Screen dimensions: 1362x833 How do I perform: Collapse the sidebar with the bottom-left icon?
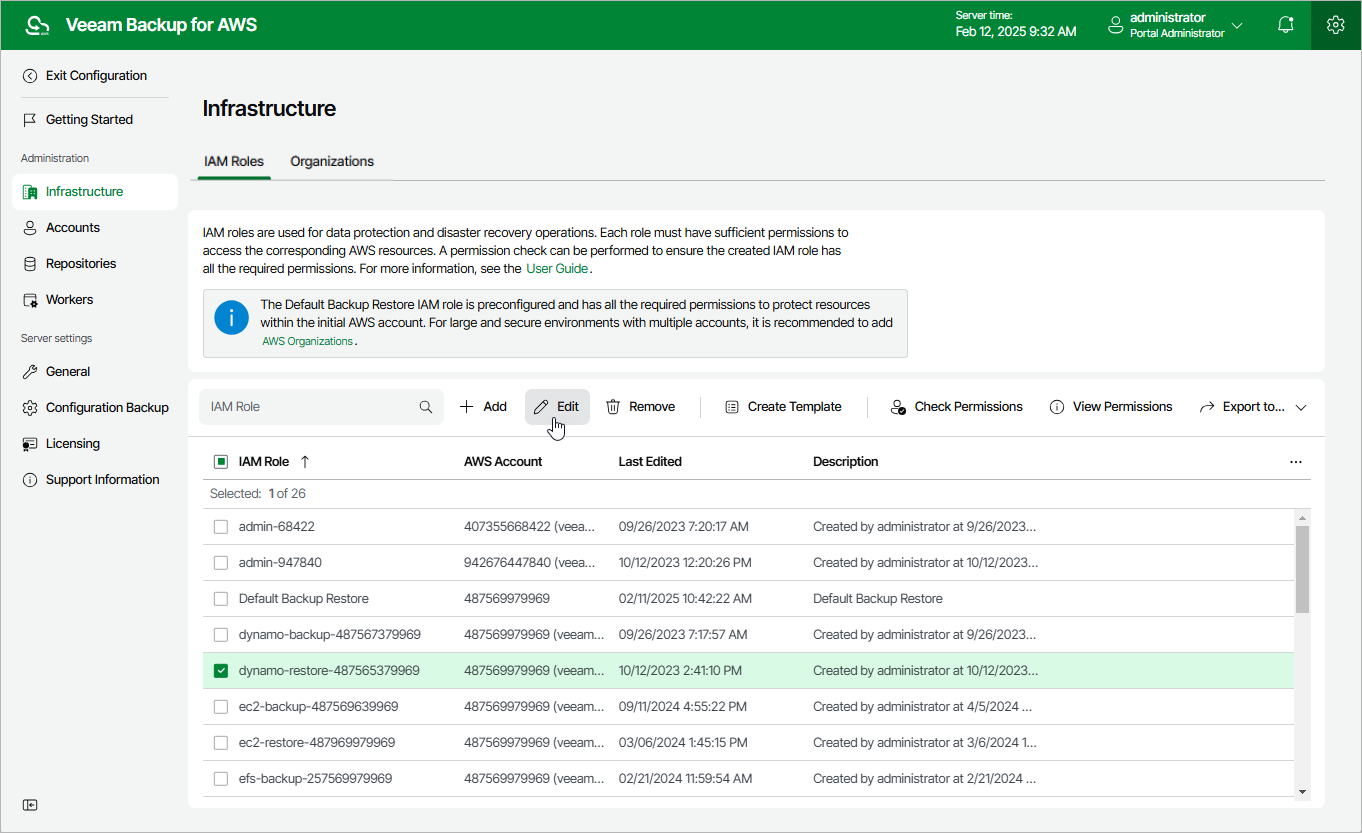pos(30,805)
